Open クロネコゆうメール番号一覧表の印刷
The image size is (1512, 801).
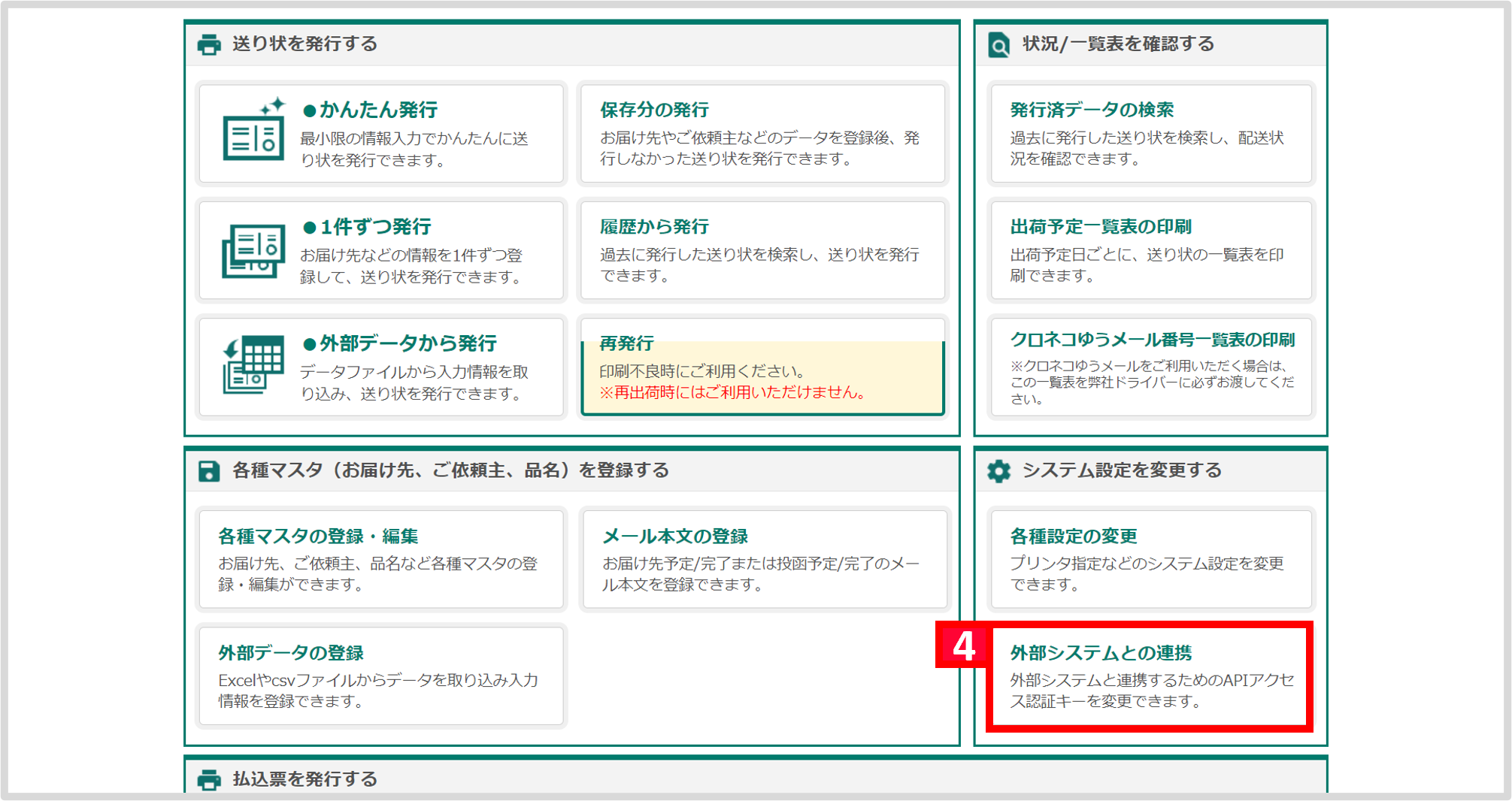pos(1150,367)
